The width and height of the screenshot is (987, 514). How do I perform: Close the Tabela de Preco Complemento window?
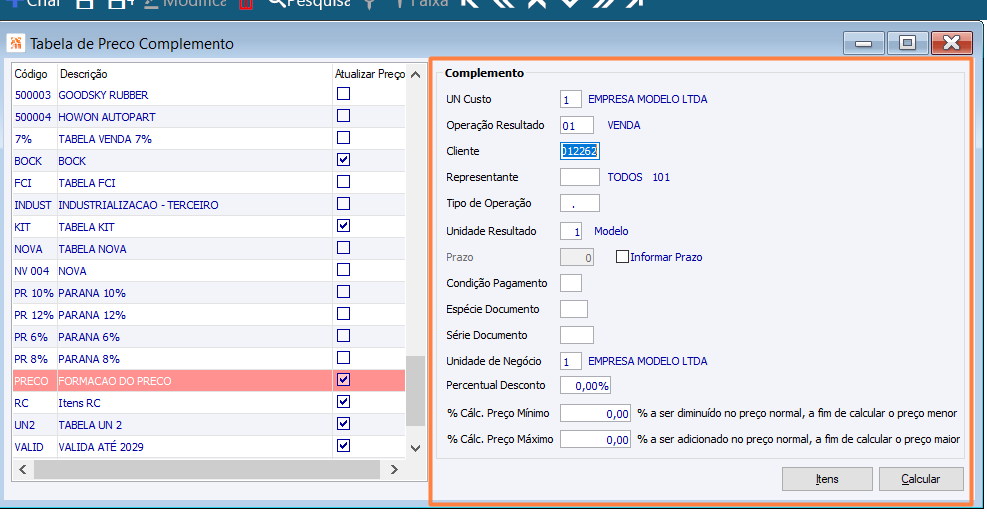point(951,43)
